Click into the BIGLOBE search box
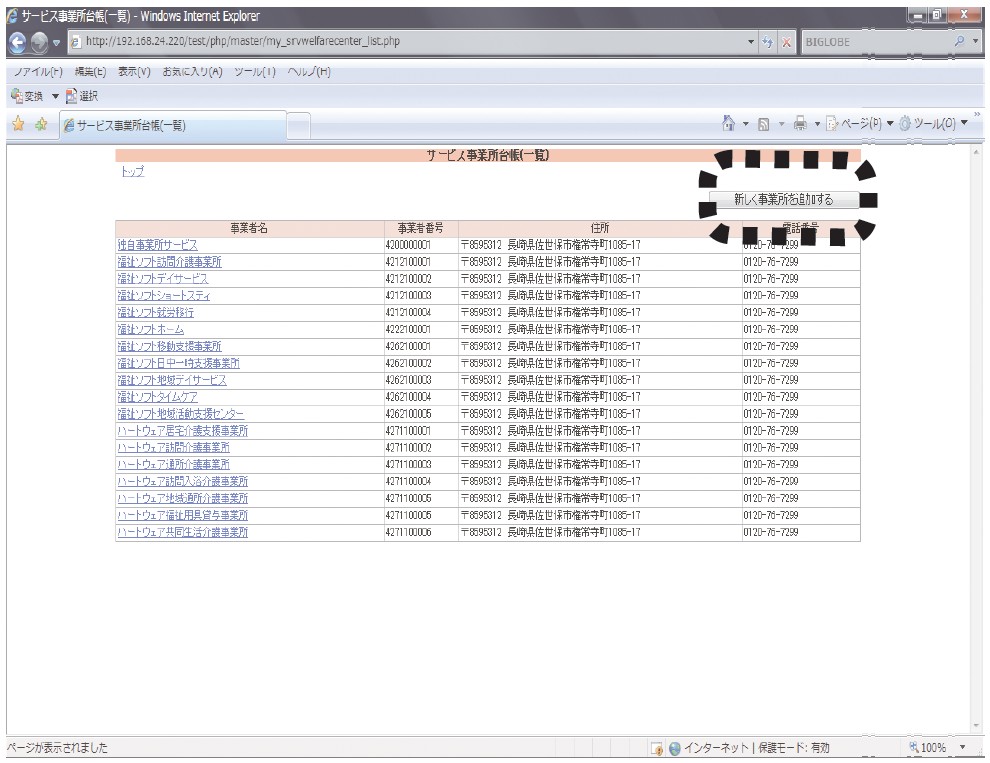 pyautogui.click(x=874, y=42)
